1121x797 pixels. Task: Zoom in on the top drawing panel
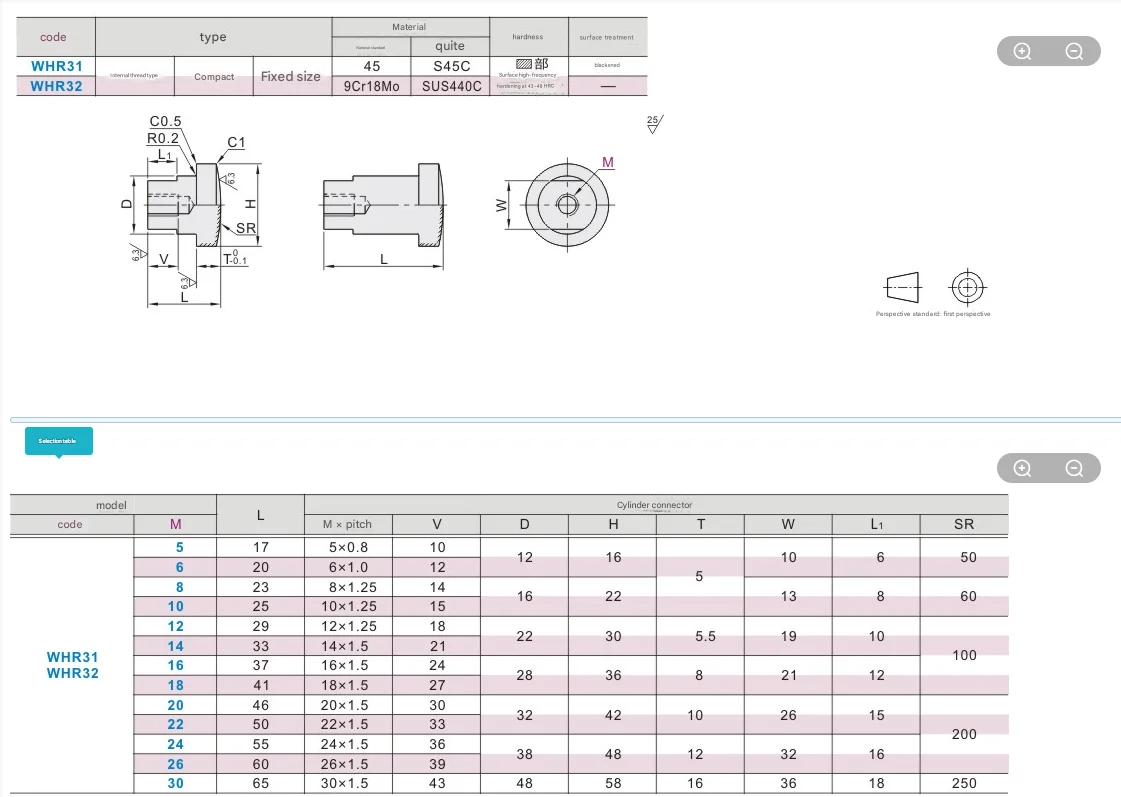pyautogui.click(x=1022, y=51)
